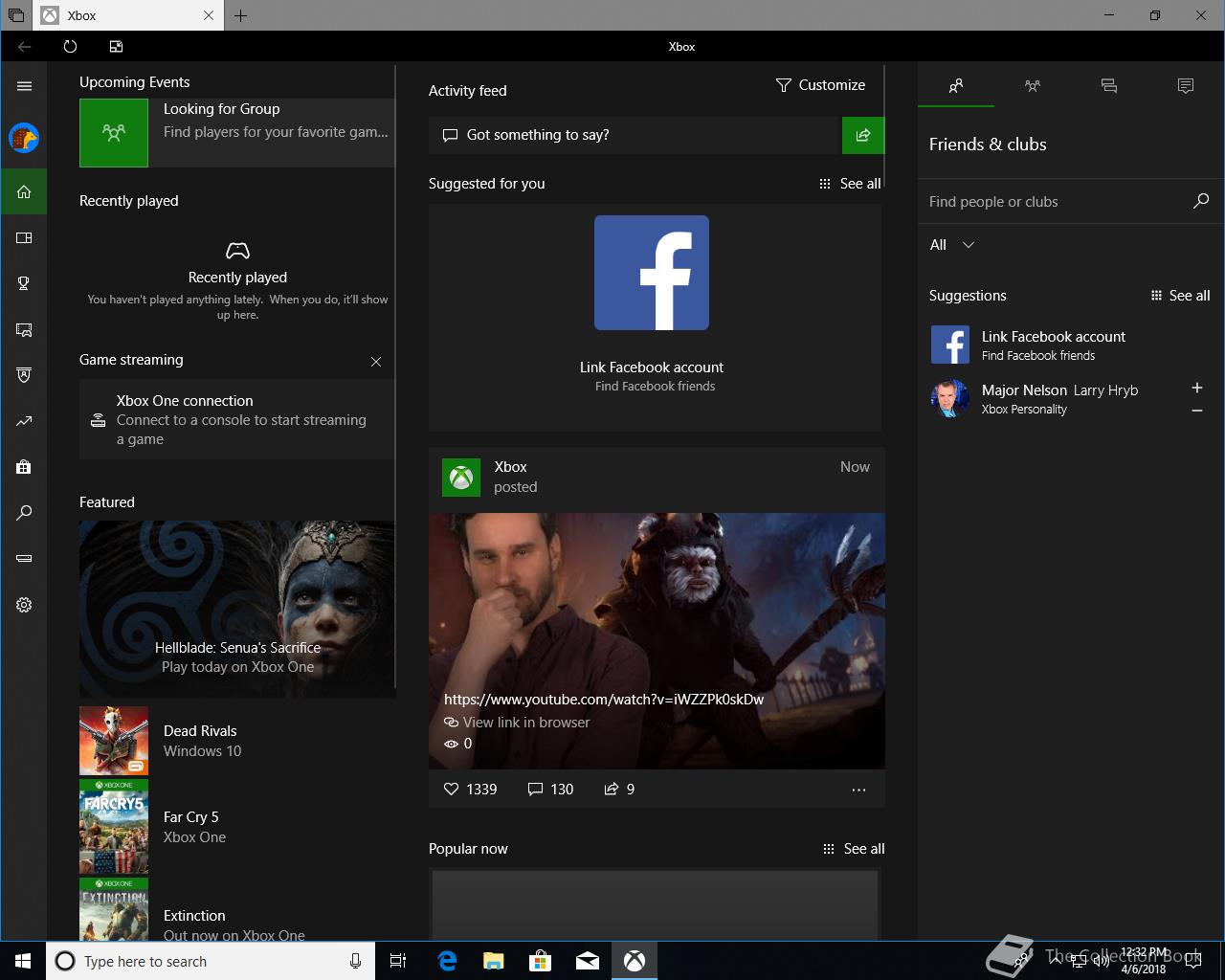Screen dimensions: 1225x980
Task: Click the pop-out window icon next to refresh
Action: pos(116,46)
